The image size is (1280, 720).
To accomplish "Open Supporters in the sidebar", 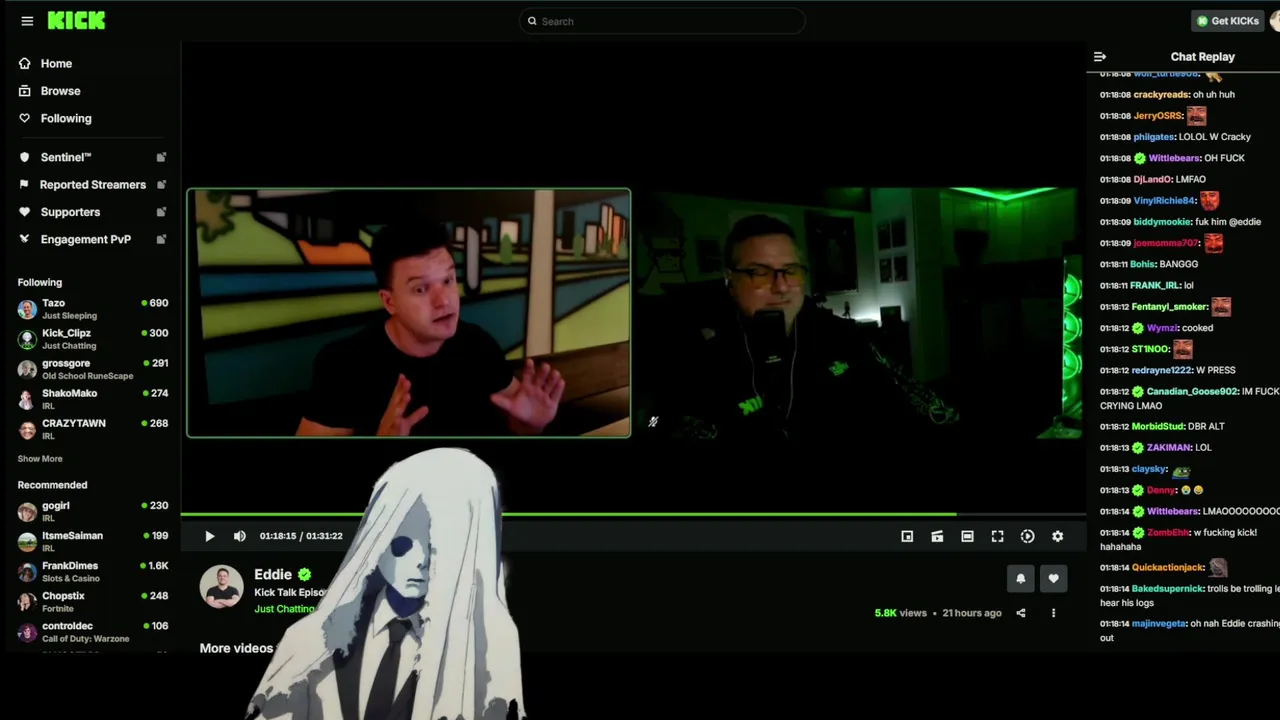I will click(x=91, y=212).
